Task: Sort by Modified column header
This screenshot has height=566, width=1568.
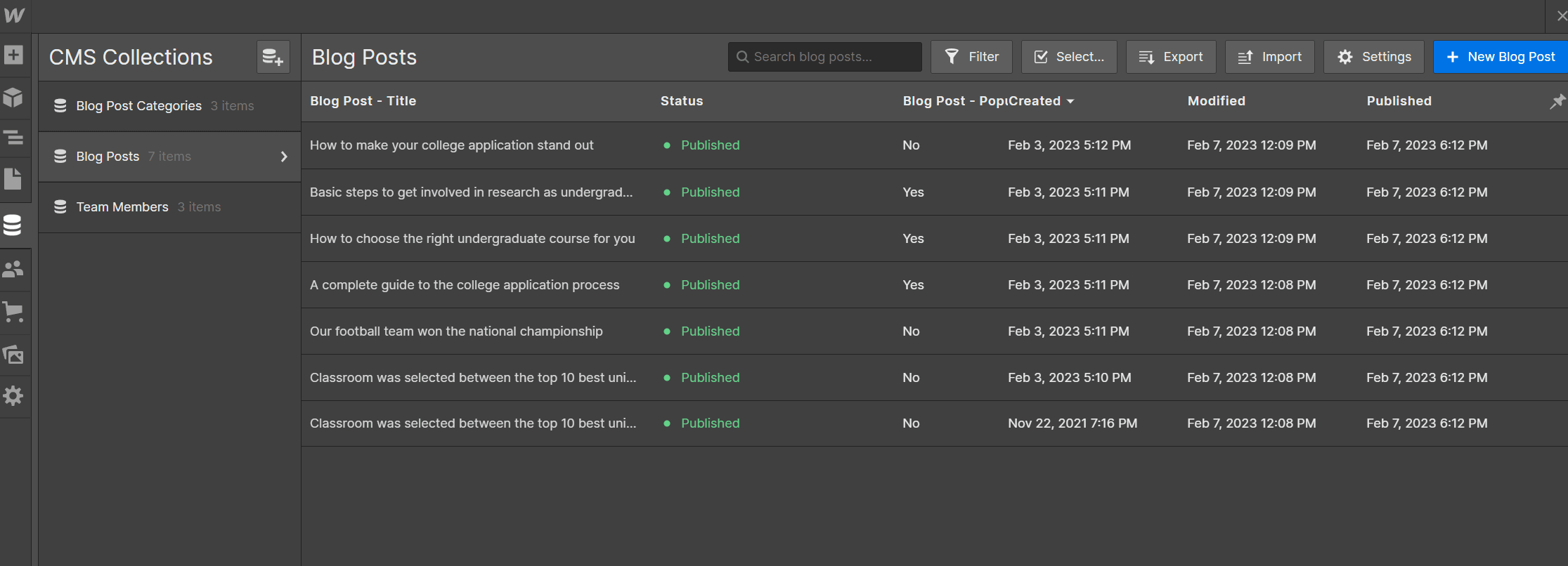Action: pyautogui.click(x=1217, y=101)
